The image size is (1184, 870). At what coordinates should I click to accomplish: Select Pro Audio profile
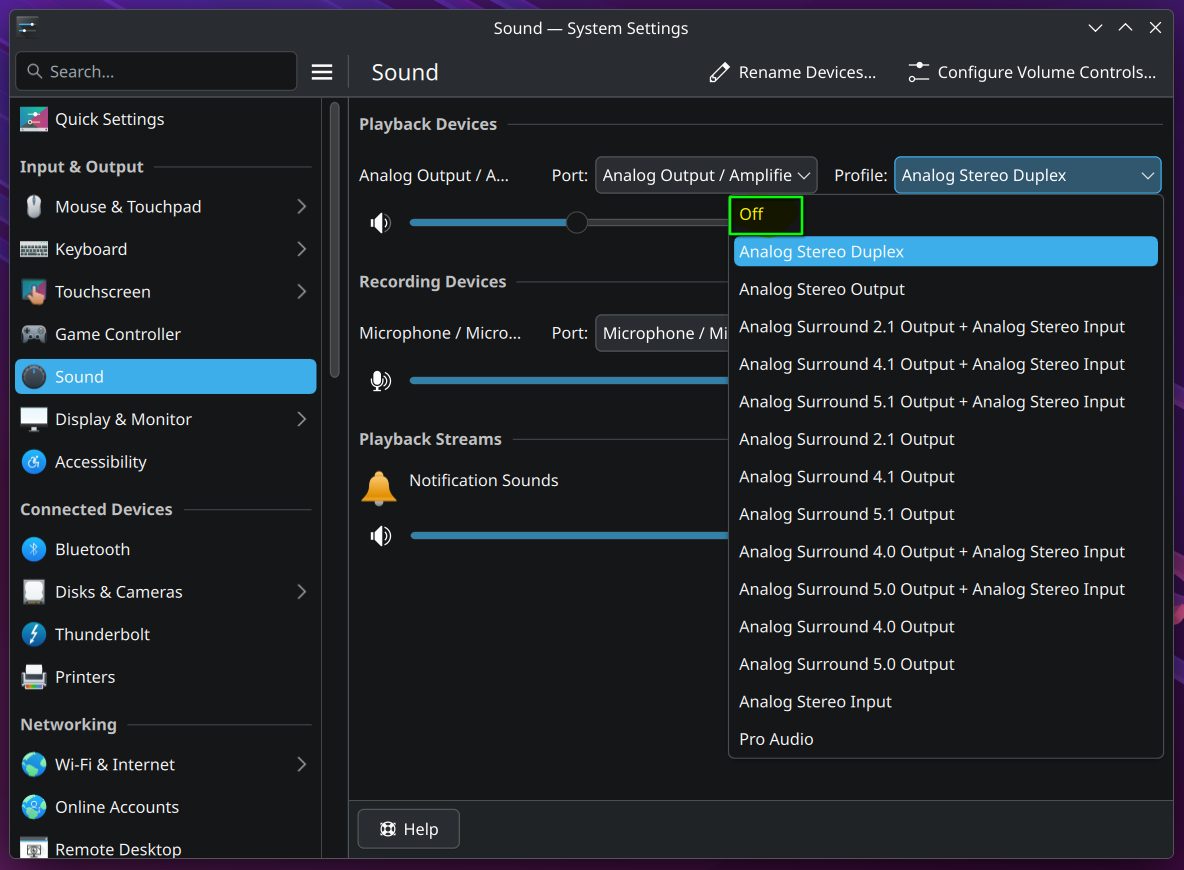tap(776, 739)
